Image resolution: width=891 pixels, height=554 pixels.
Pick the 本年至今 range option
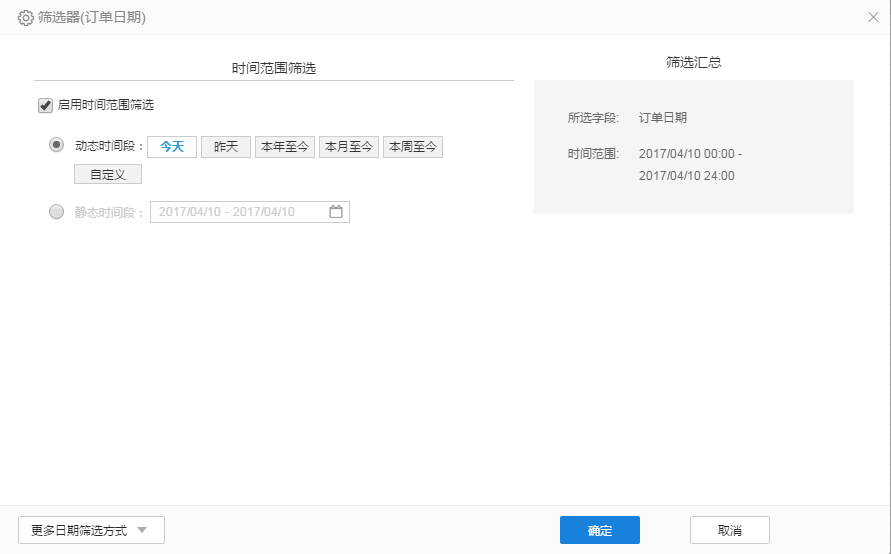pyautogui.click(x=284, y=147)
